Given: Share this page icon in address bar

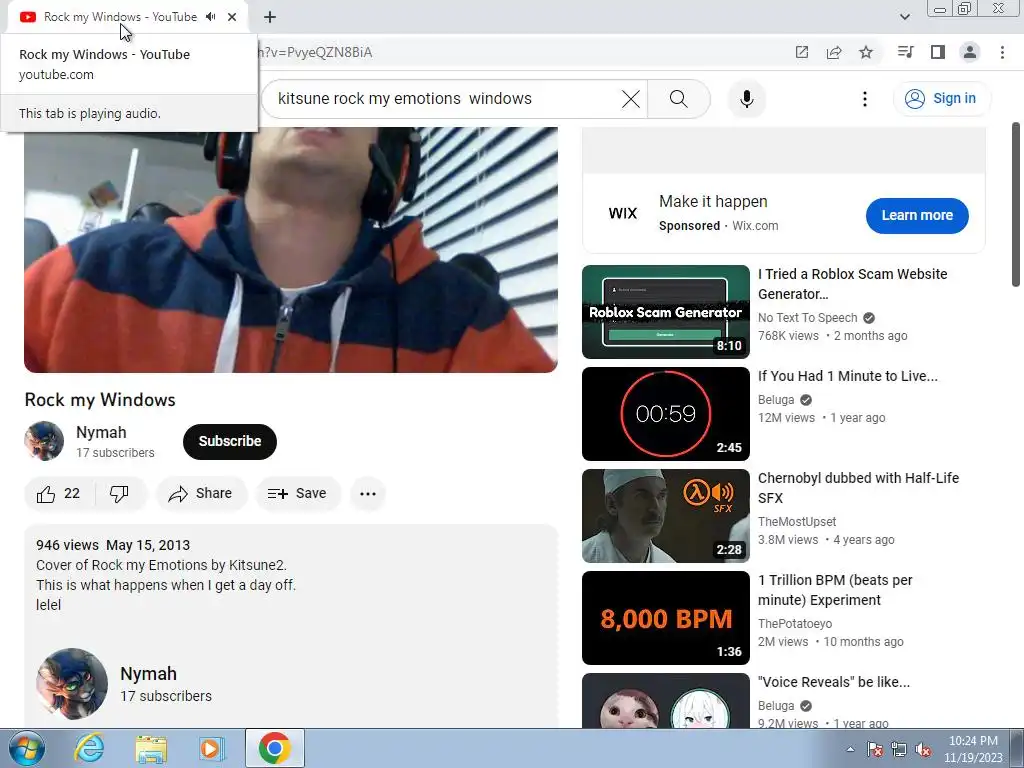Looking at the screenshot, I should point(834,52).
